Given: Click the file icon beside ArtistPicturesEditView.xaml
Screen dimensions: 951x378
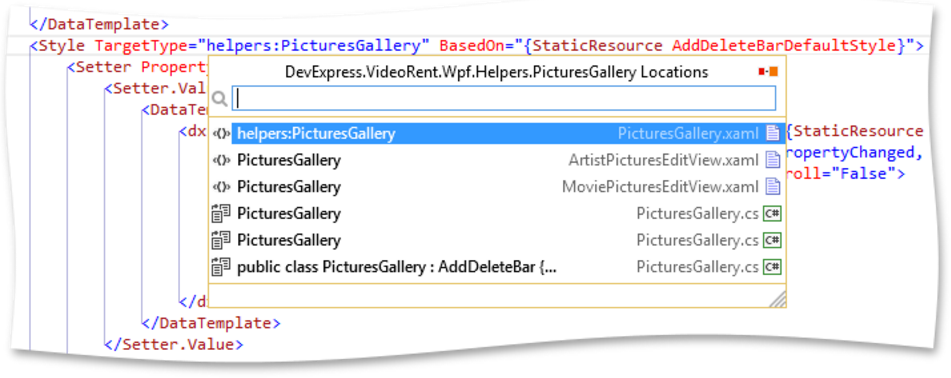Looking at the screenshot, I should pos(772,160).
